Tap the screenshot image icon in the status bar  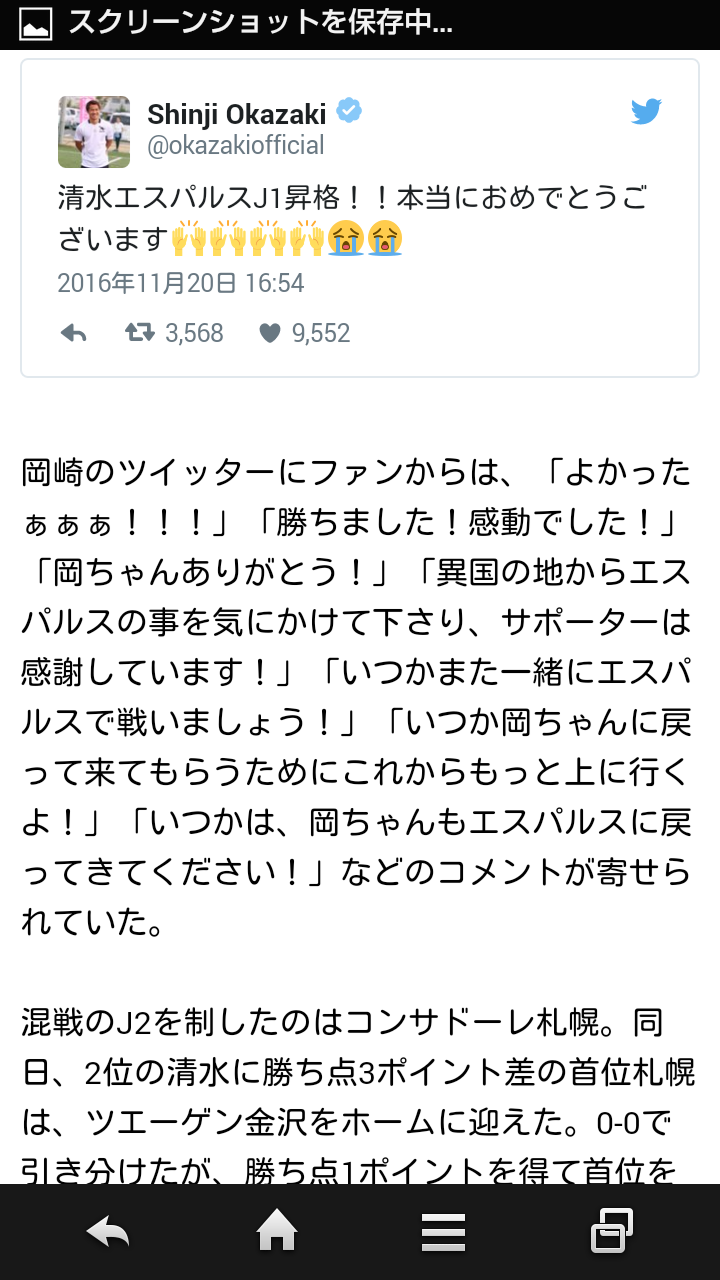36,24
